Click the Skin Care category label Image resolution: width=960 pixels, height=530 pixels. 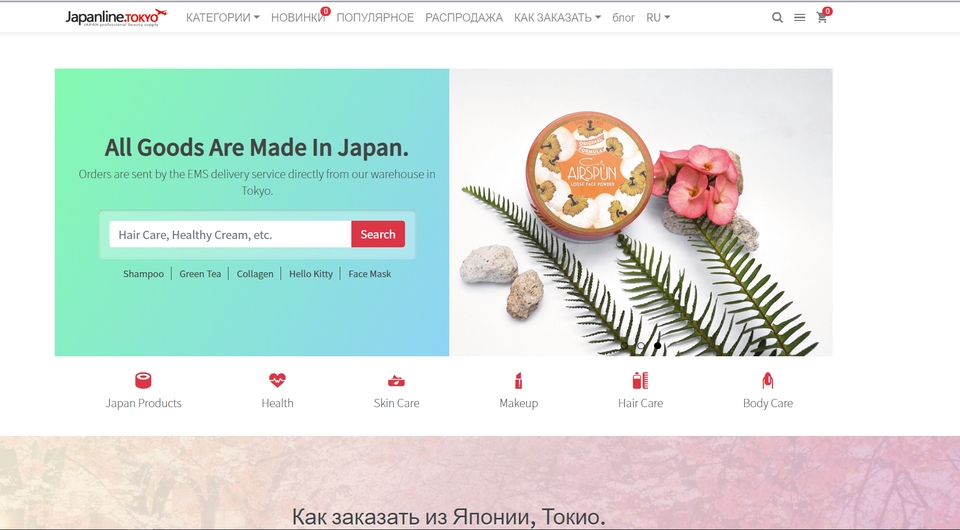click(396, 403)
